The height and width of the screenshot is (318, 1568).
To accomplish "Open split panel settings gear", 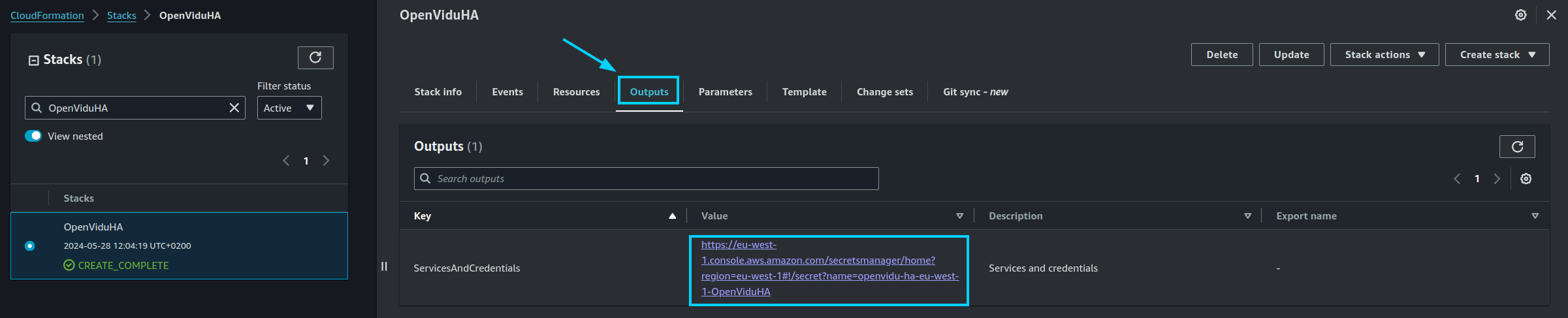I will pos(1521,15).
